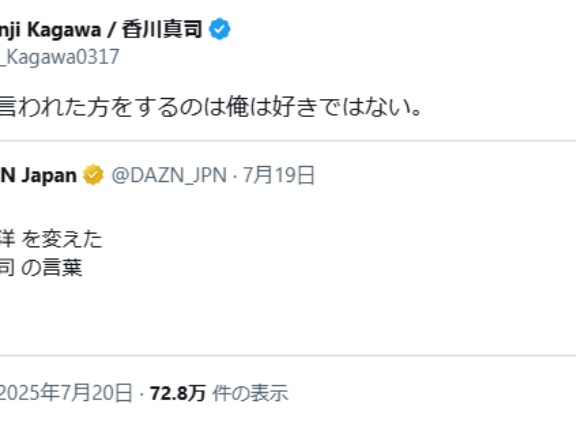Click blank area right of 香川真司 verified badge
This screenshot has width=576, height=430.
click(404, 29)
